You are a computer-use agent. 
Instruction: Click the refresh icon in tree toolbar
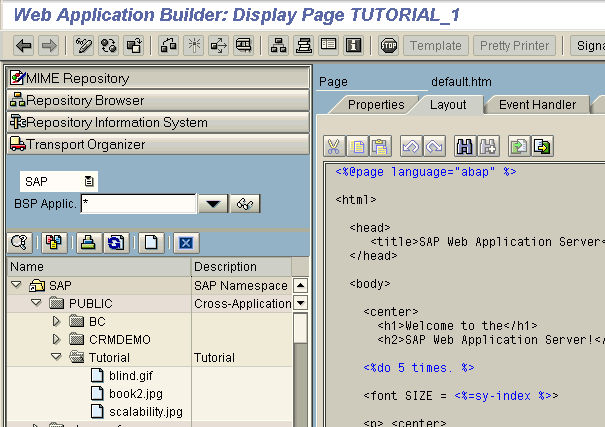coord(116,243)
